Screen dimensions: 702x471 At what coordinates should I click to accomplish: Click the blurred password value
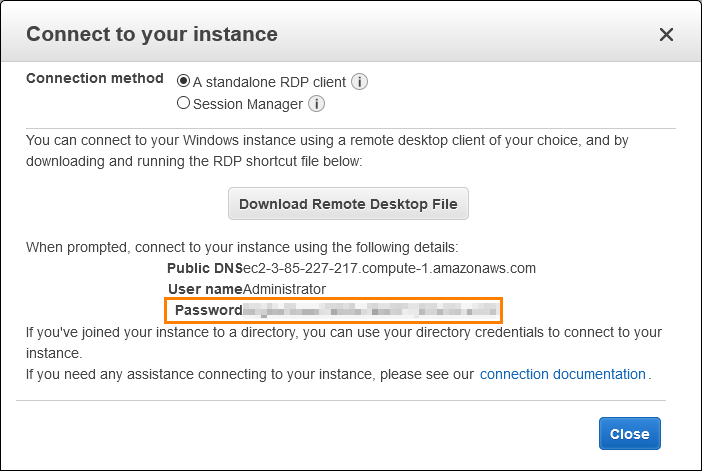[x=371, y=310]
